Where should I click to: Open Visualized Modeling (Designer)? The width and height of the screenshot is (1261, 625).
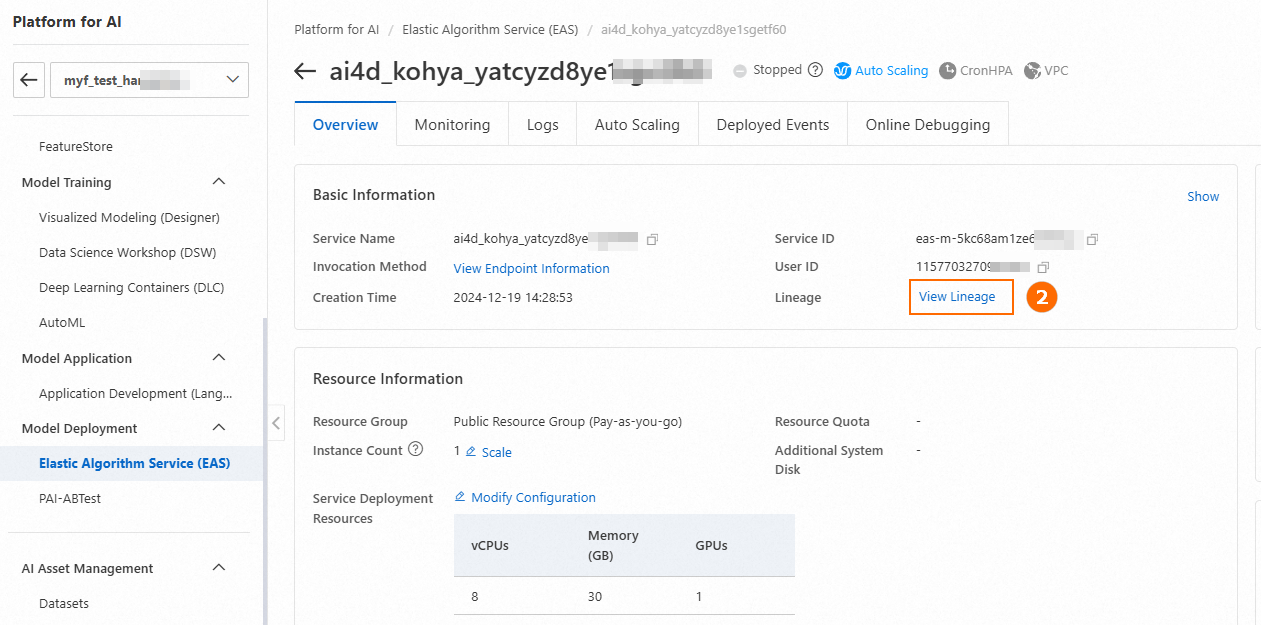pos(129,217)
